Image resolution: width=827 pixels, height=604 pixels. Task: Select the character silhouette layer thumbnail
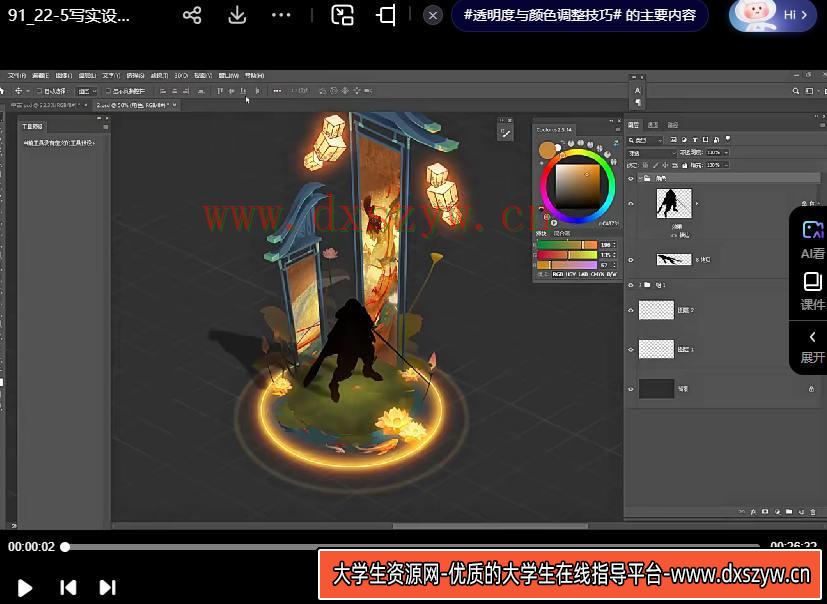674,203
